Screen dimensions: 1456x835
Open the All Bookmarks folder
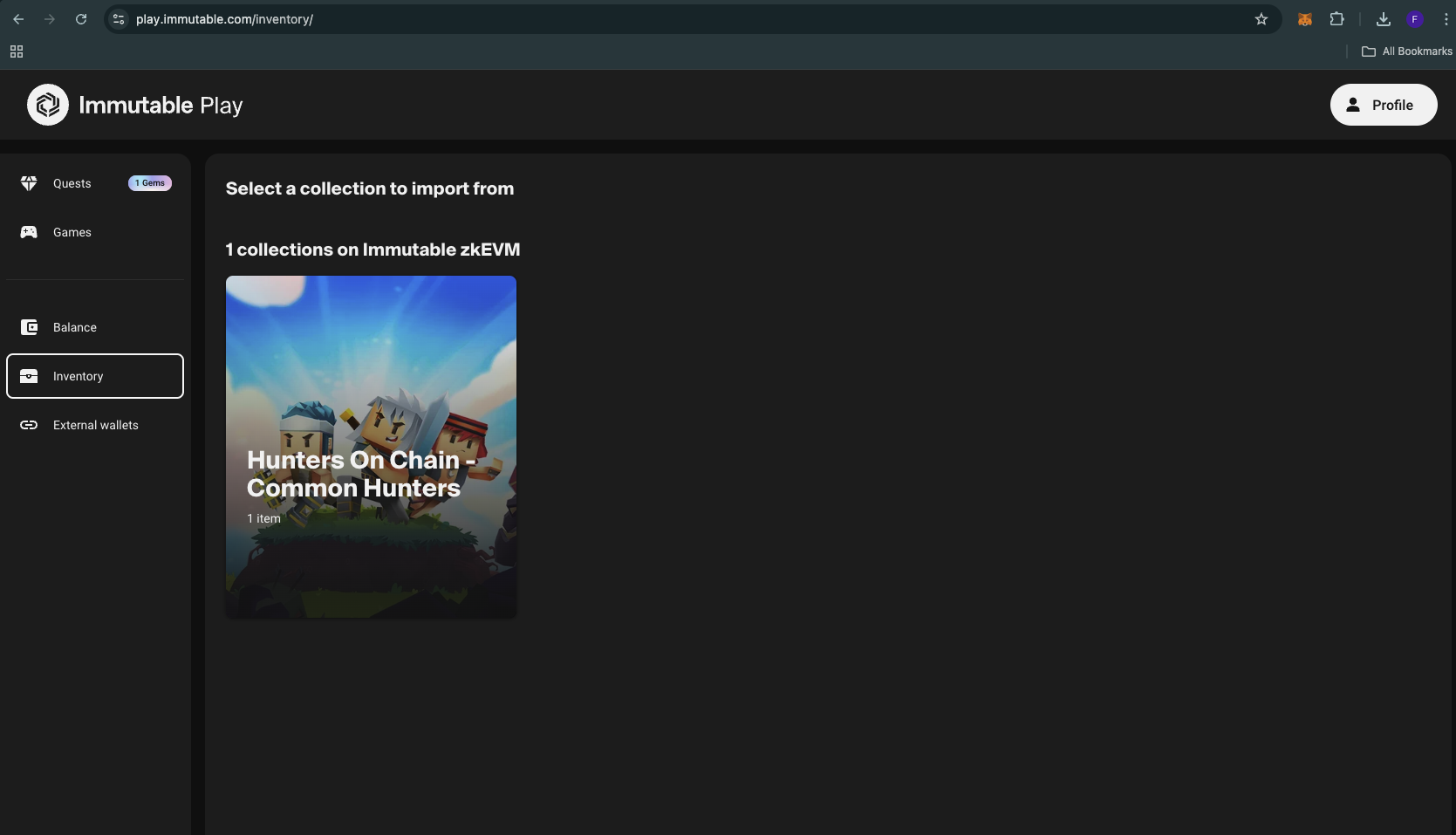point(1407,51)
